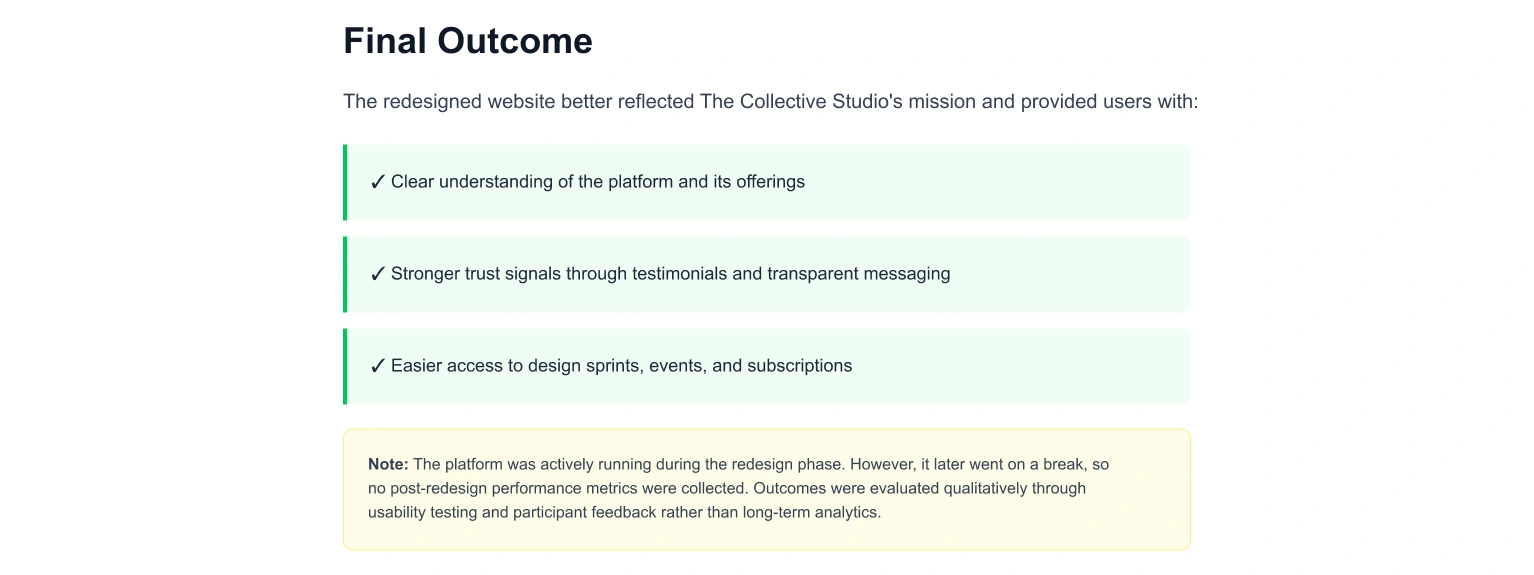
Task: Click the checkmark beside "Stronger trust signals"
Action: point(378,274)
